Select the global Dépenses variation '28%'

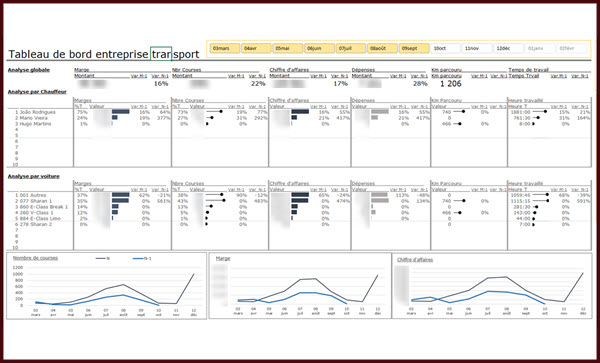point(420,84)
